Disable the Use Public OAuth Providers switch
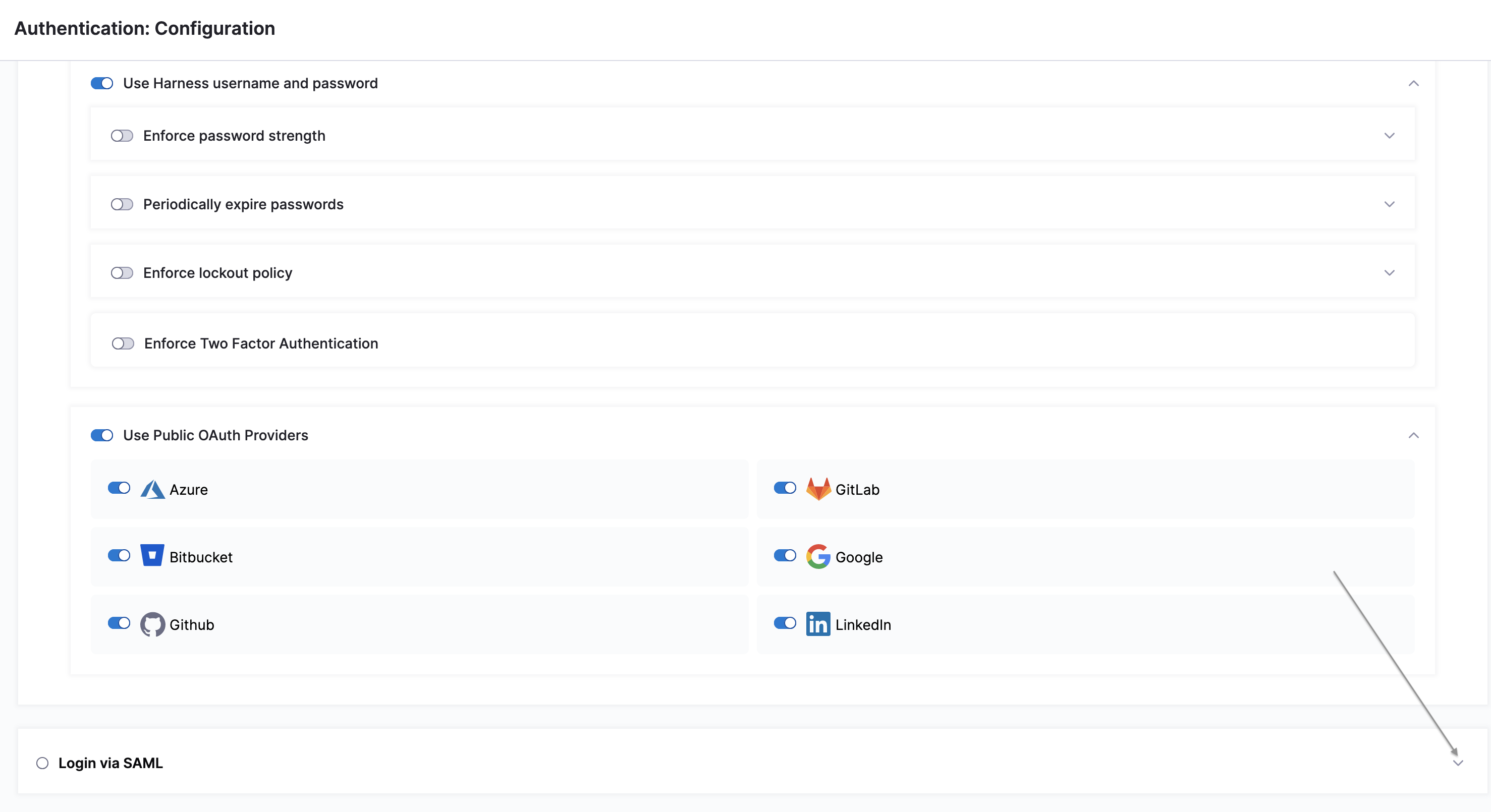 (102, 435)
